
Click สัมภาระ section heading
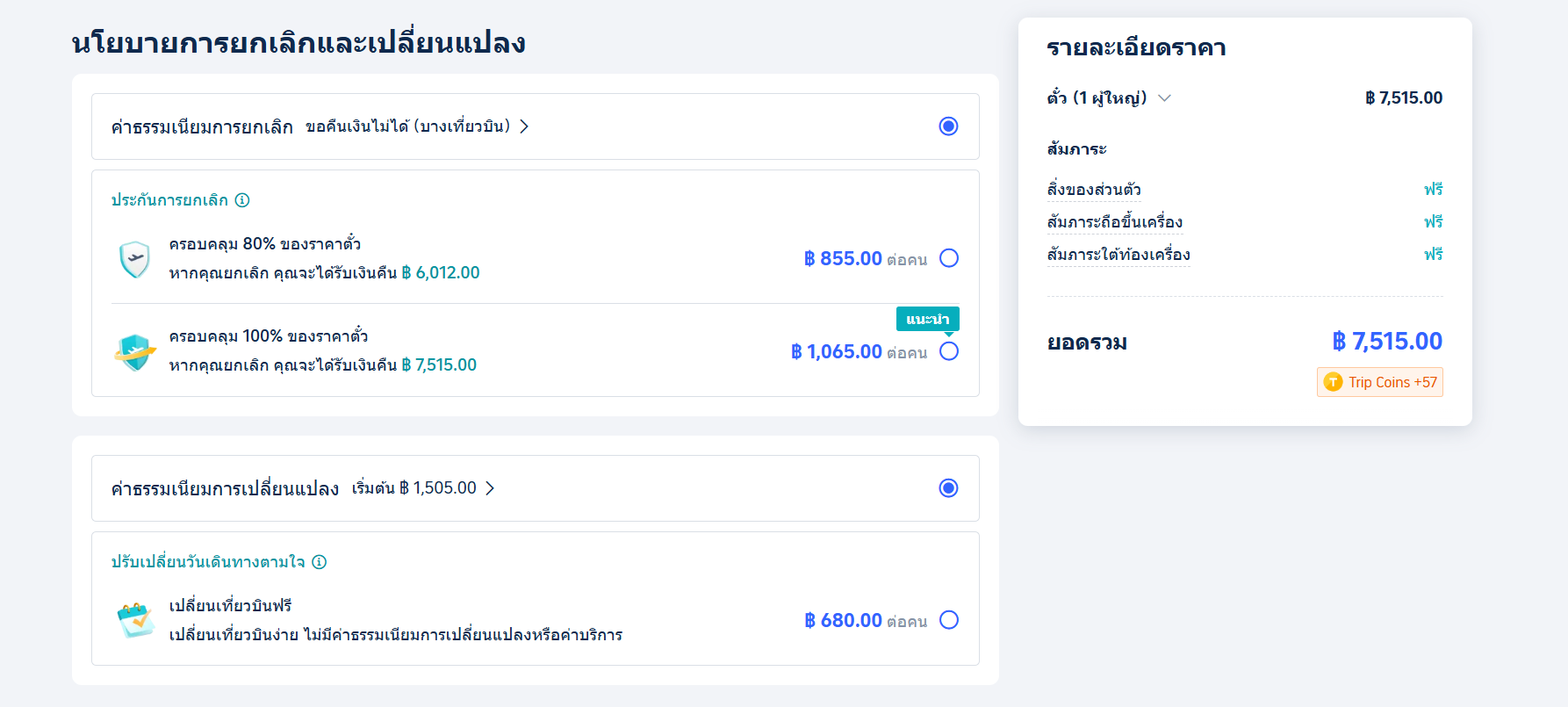[1076, 149]
